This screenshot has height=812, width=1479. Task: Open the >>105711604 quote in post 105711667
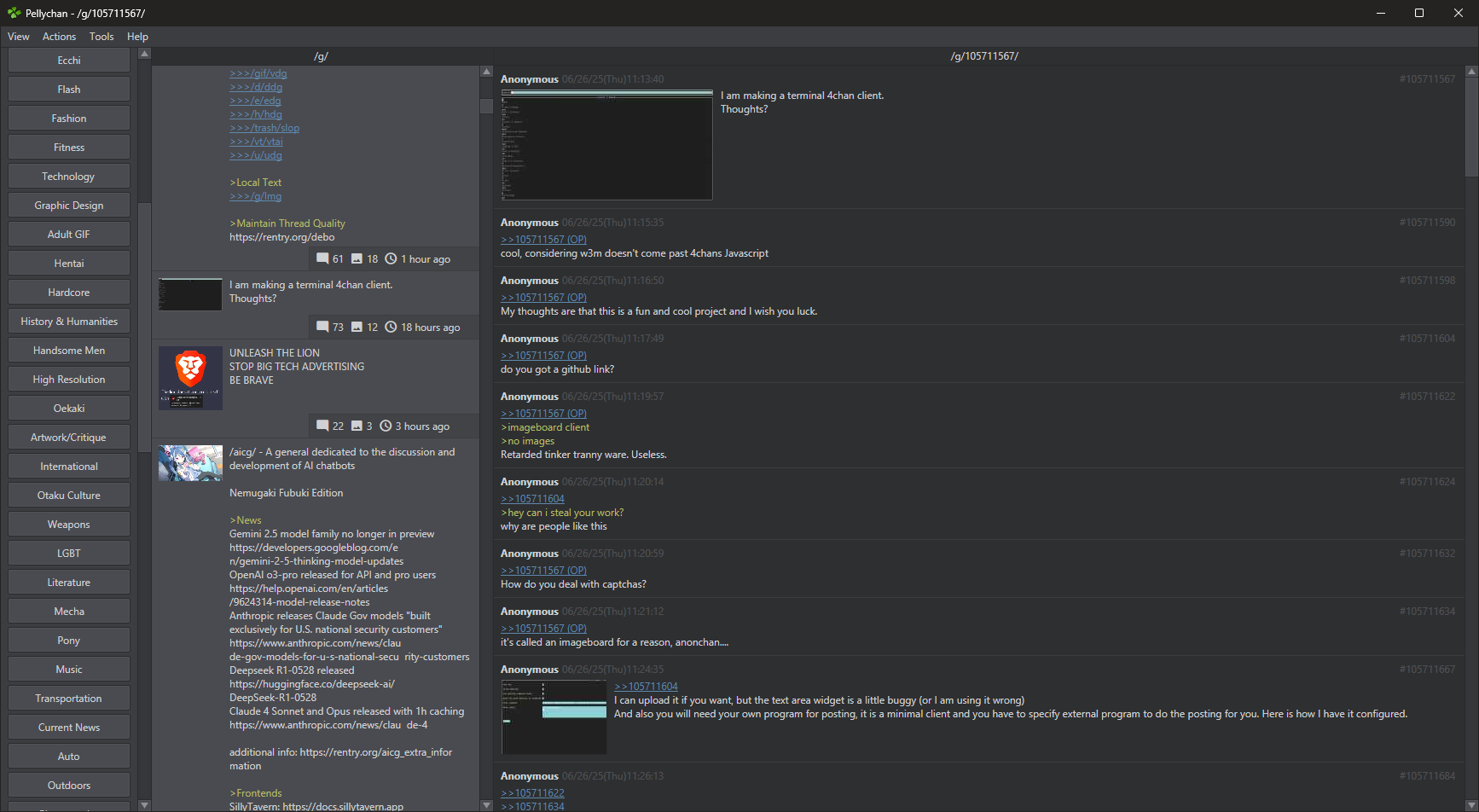(646, 687)
